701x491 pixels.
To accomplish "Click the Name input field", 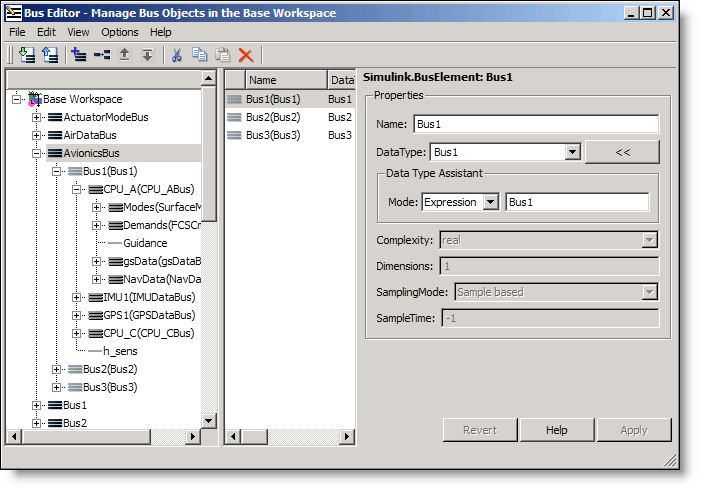I will 535,124.
